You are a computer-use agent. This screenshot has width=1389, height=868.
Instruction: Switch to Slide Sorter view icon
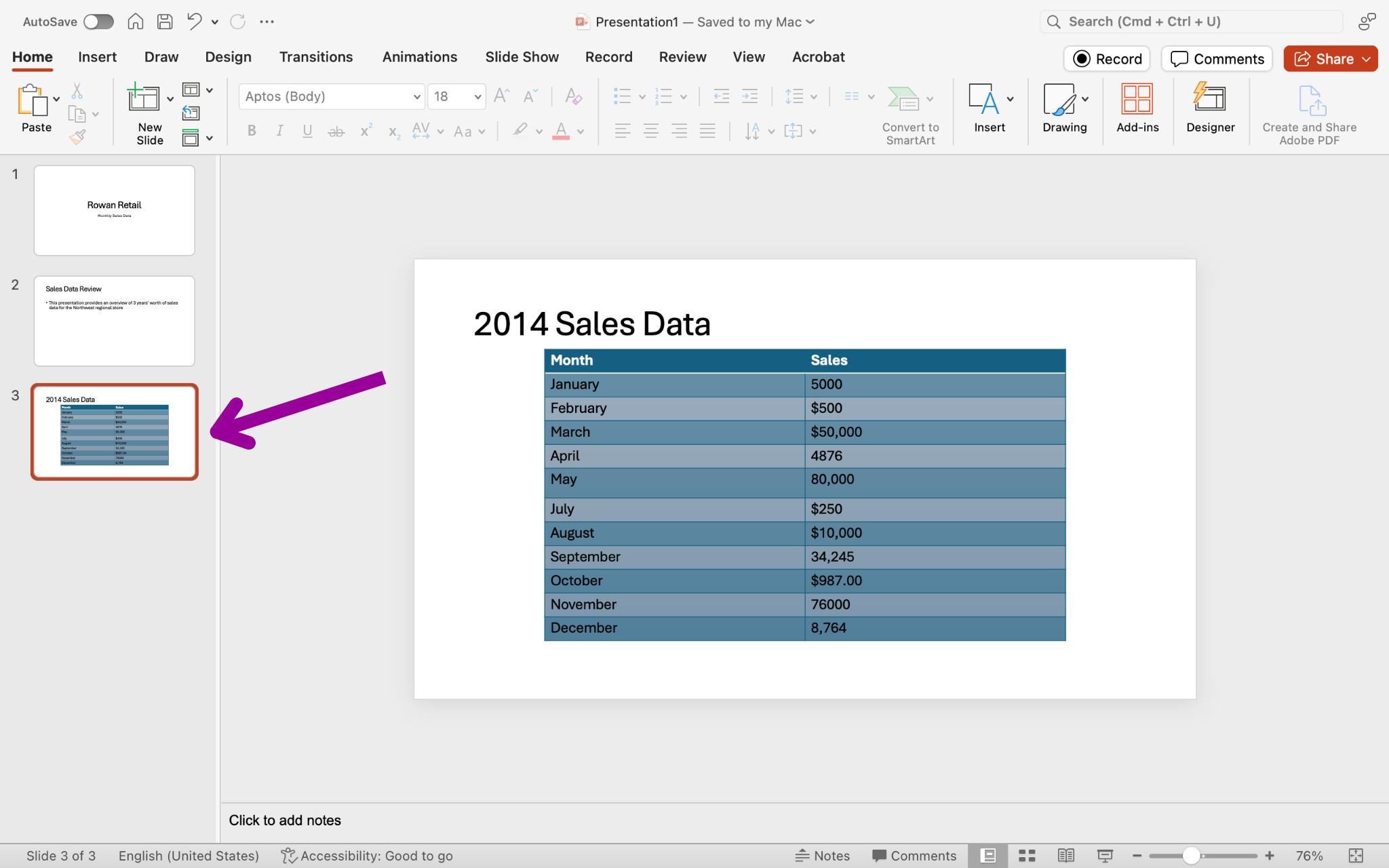point(1027,856)
